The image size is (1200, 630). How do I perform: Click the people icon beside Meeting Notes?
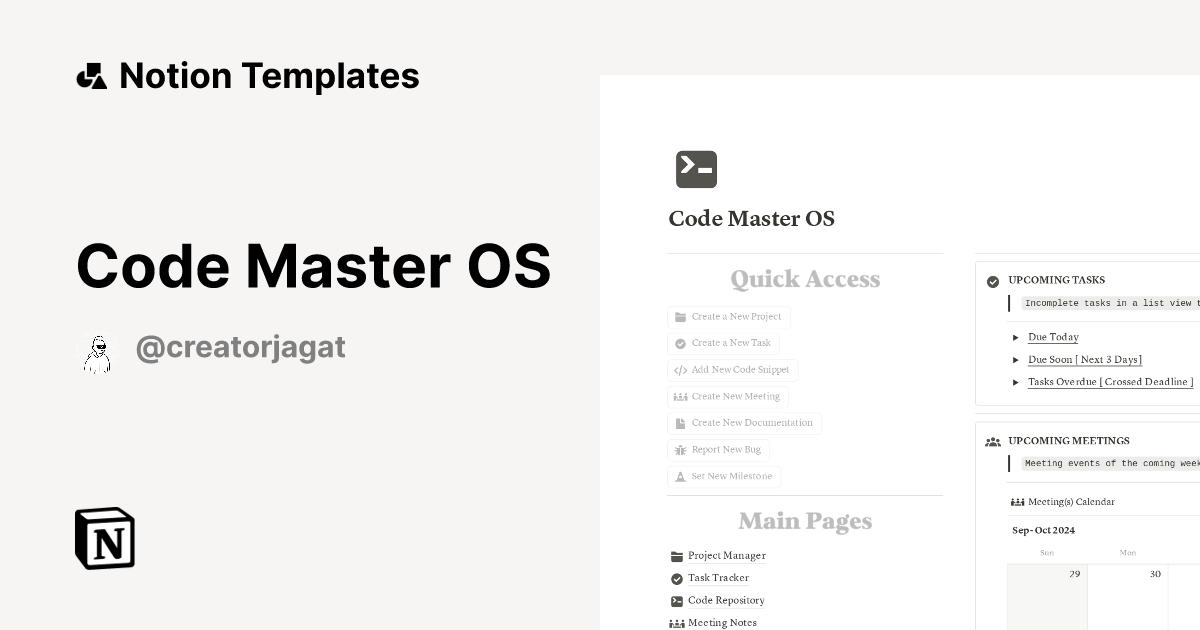[x=676, y=622]
